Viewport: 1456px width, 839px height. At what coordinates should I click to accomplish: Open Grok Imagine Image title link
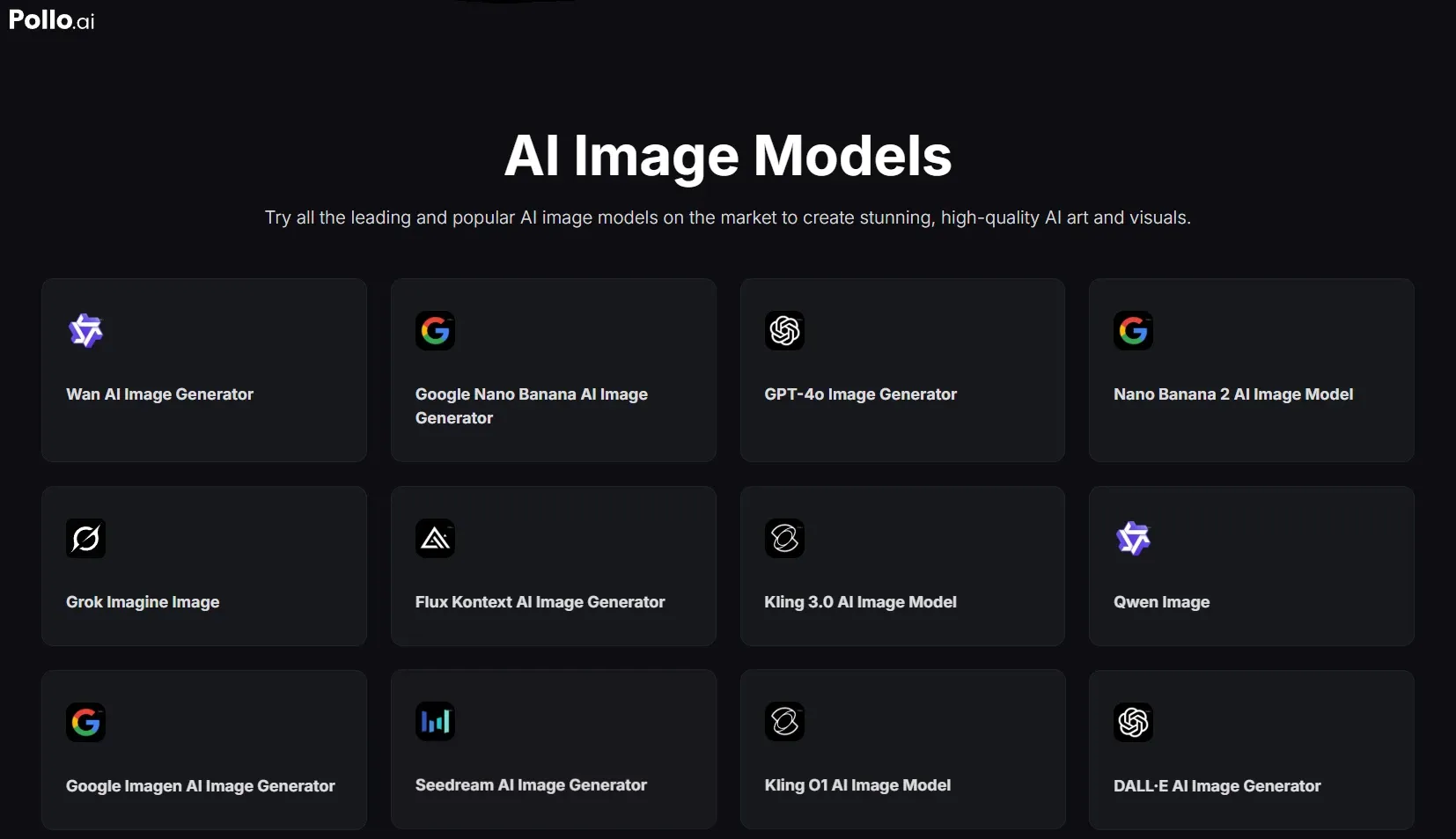(x=143, y=602)
